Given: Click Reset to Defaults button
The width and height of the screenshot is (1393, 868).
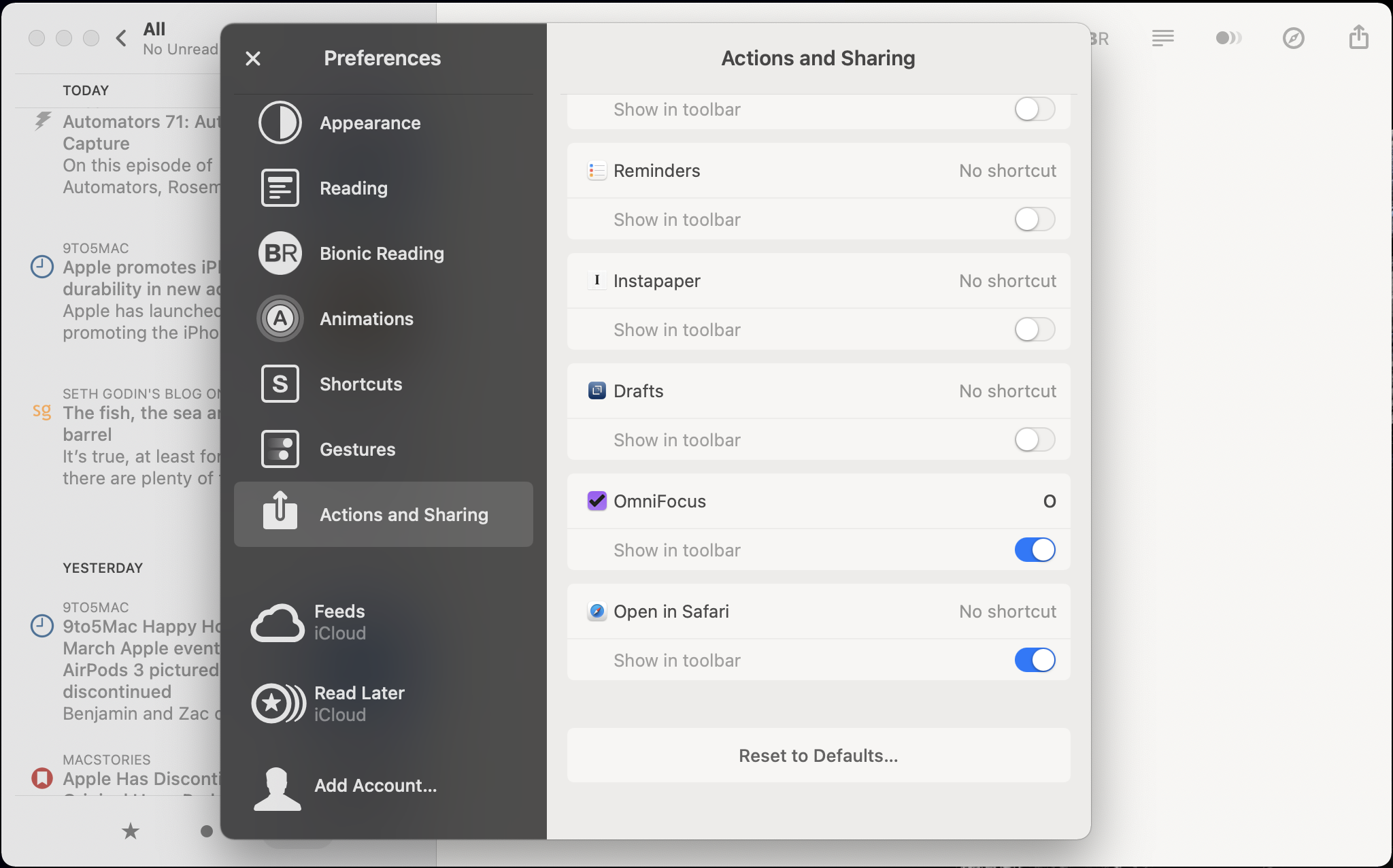Looking at the screenshot, I should coord(818,756).
